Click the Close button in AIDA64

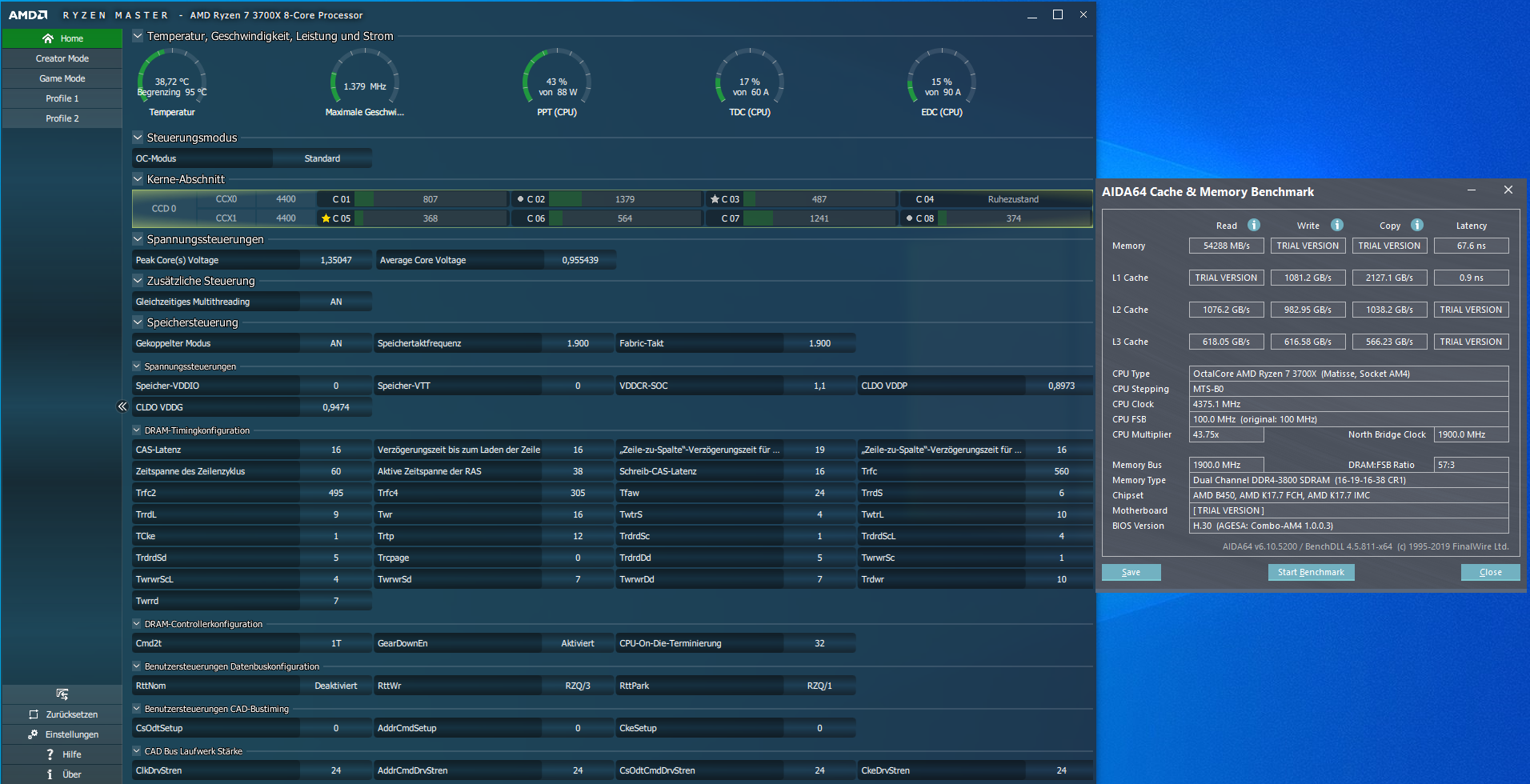pyautogui.click(x=1490, y=572)
